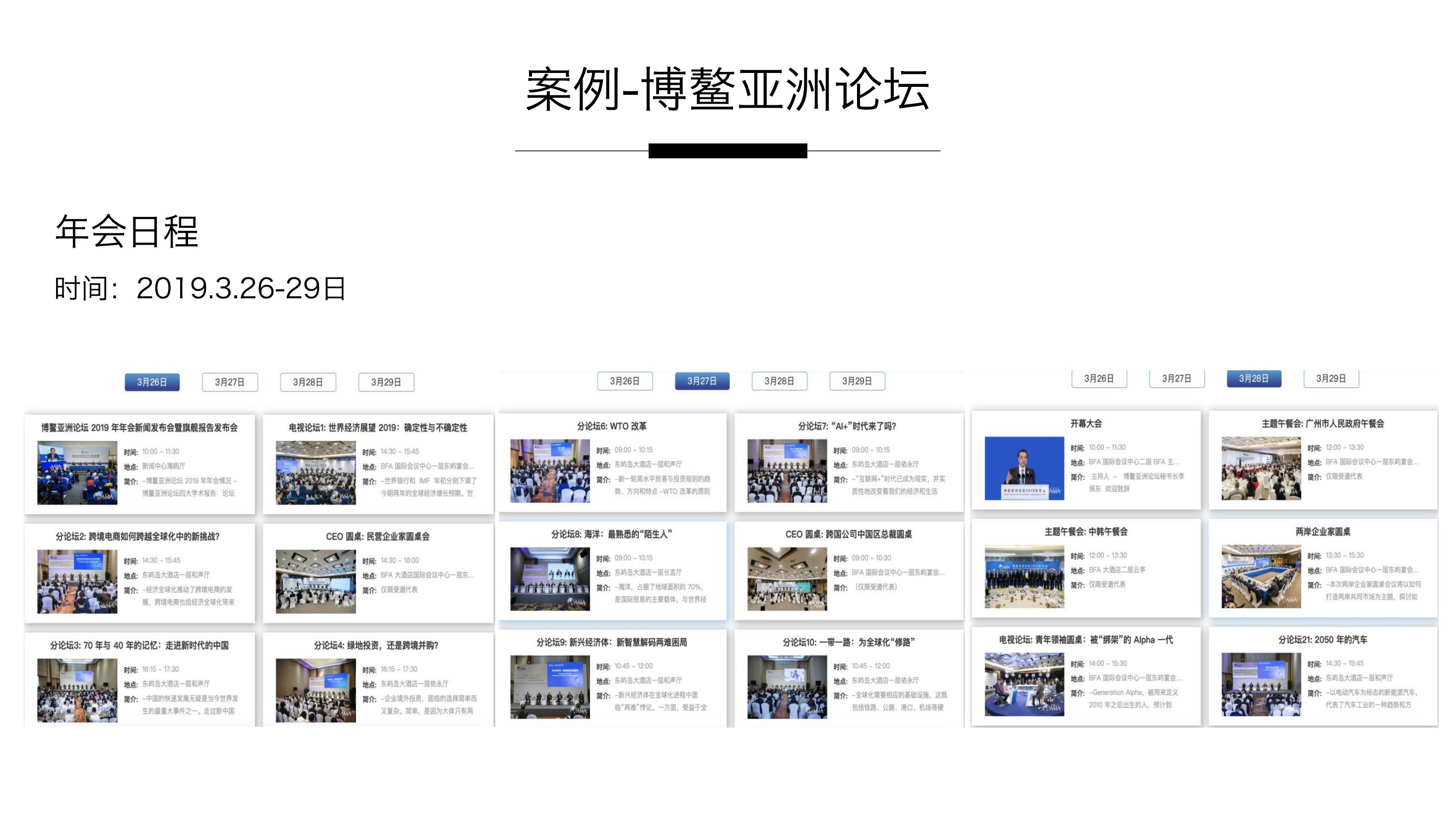Click location BFA 大酒店二层云亭 text

1117,570
